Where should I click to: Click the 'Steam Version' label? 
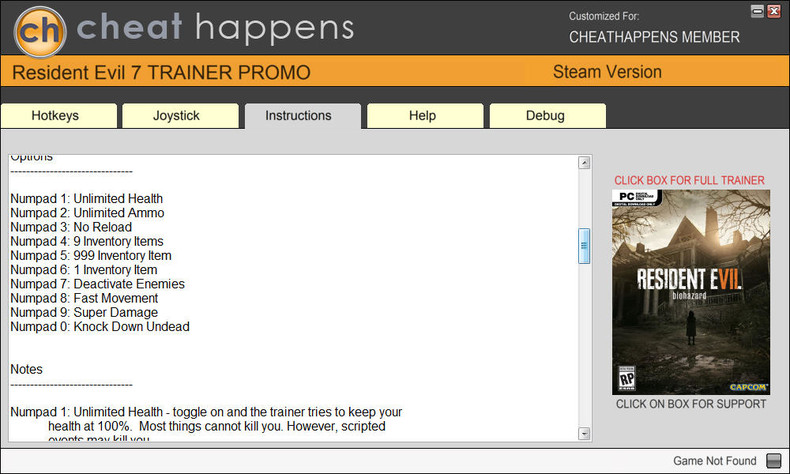point(607,72)
